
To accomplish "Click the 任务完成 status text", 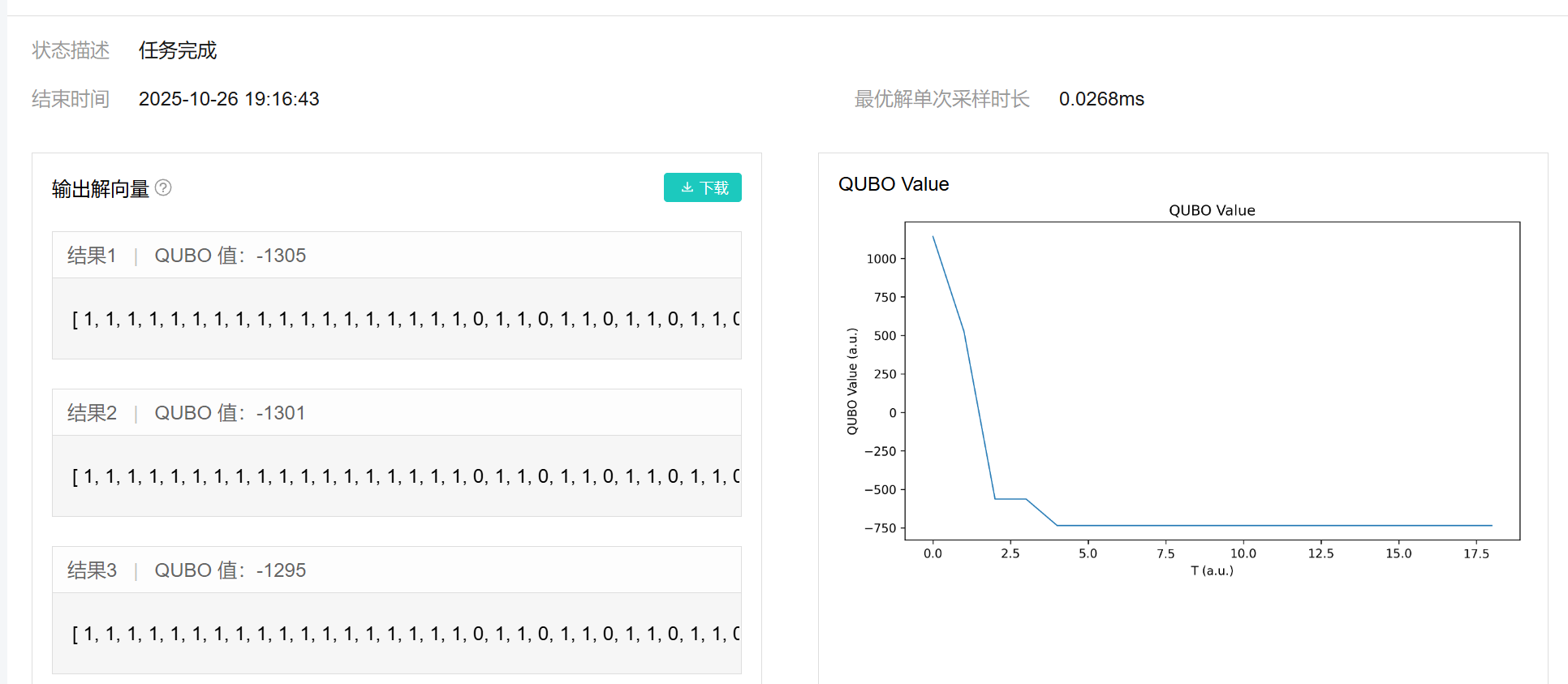I will coord(178,50).
